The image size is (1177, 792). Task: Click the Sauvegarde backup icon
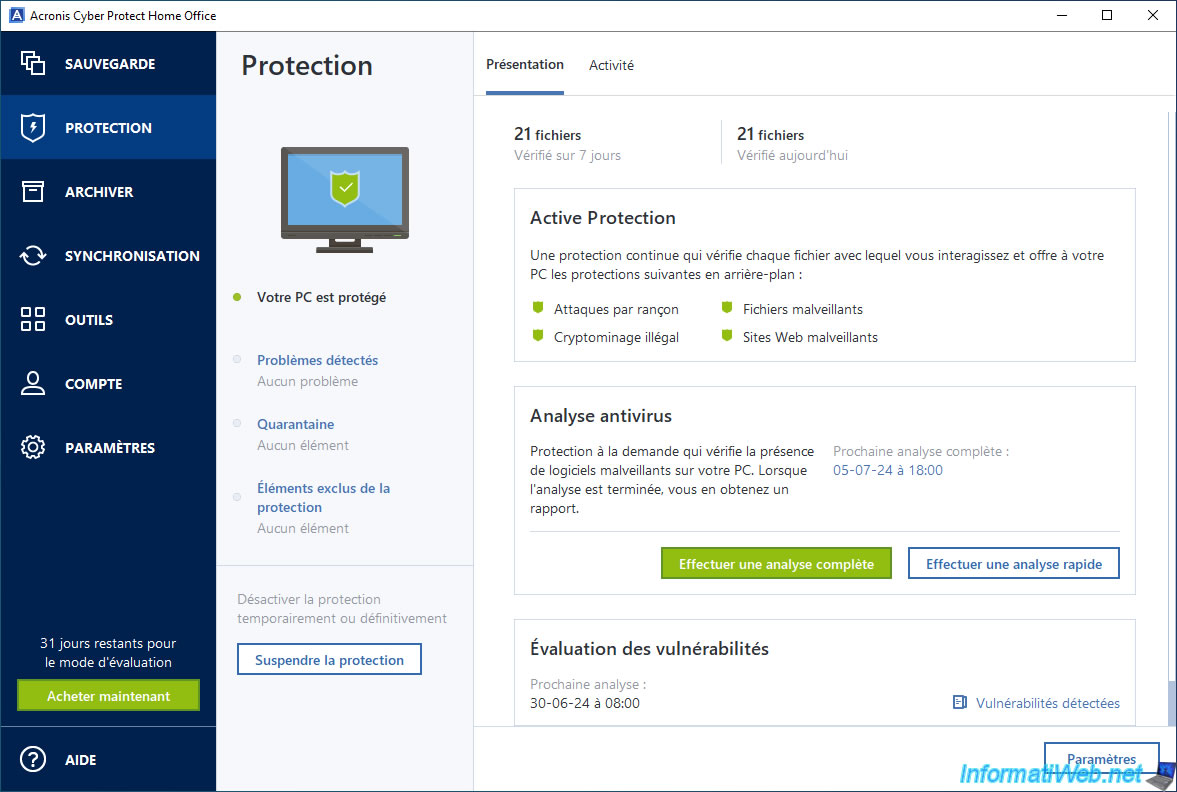pos(33,63)
